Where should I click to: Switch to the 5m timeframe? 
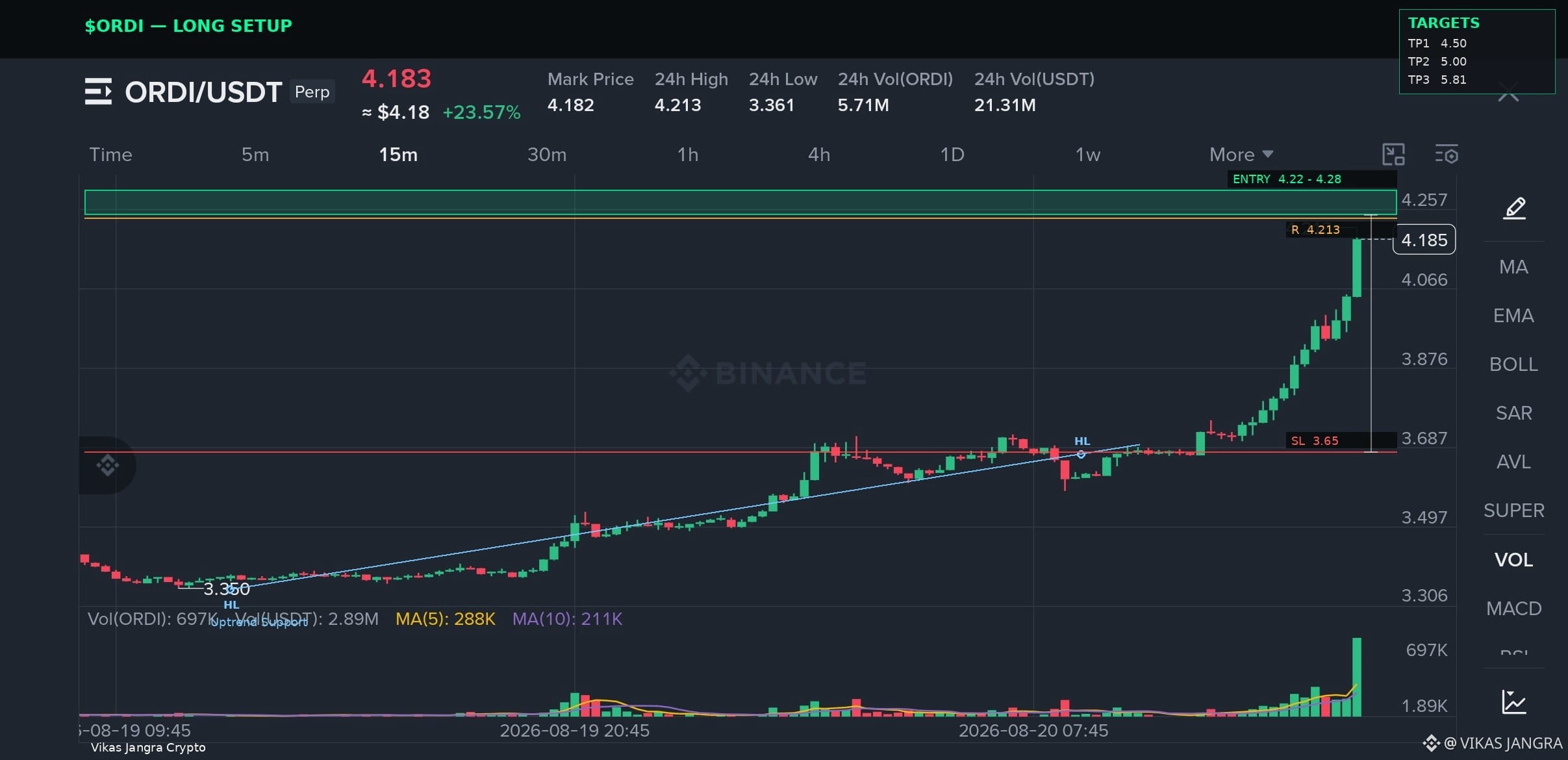click(x=255, y=155)
